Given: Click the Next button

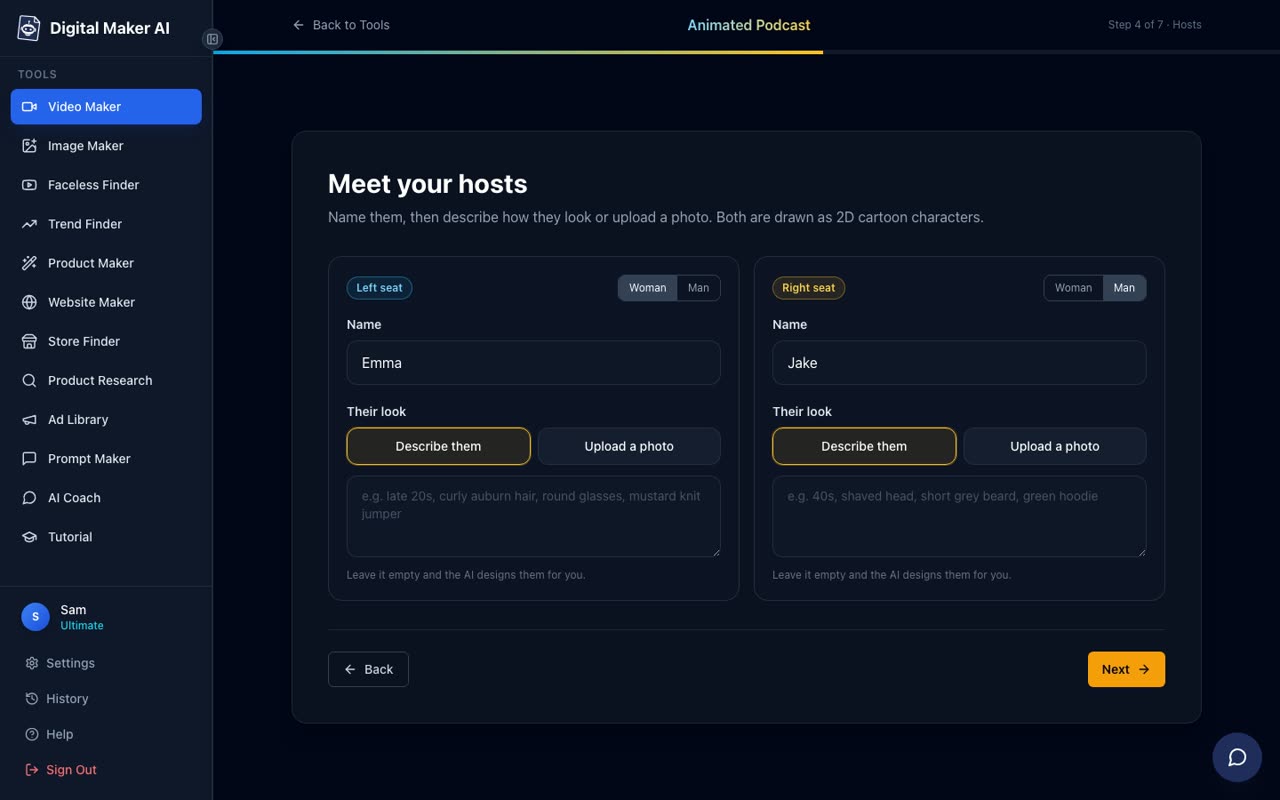Looking at the screenshot, I should [x=1126, y=669].
